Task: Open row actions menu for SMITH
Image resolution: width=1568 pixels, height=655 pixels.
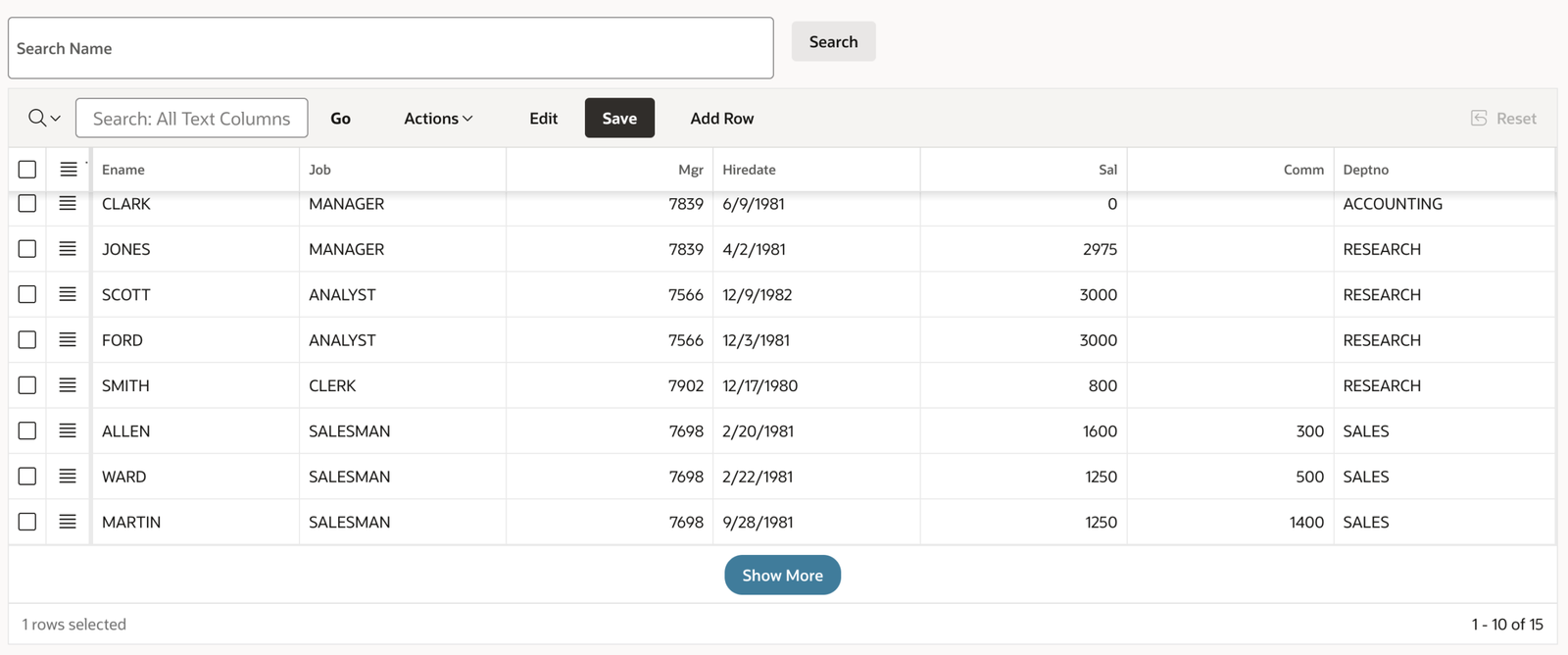Action: point(68,385)
